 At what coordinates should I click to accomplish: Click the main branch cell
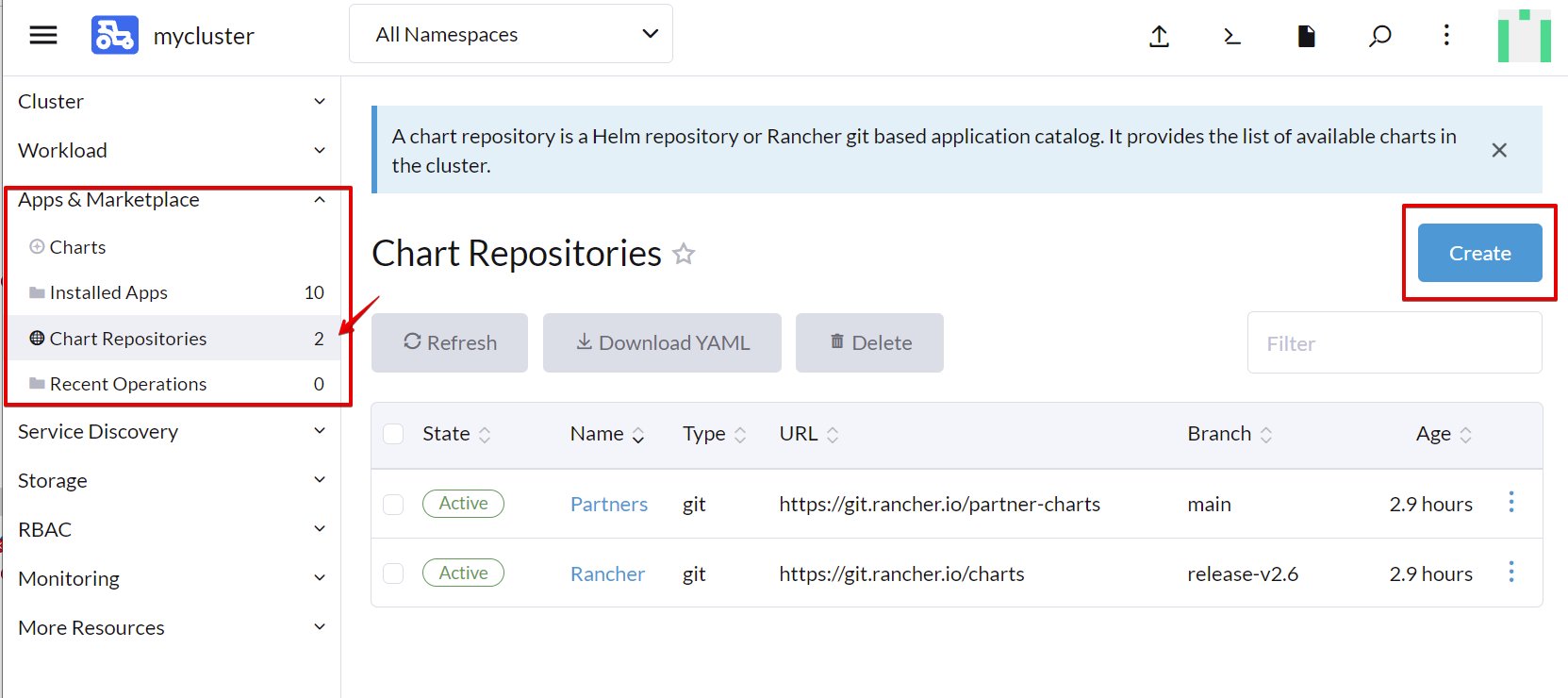point(1209,505)
